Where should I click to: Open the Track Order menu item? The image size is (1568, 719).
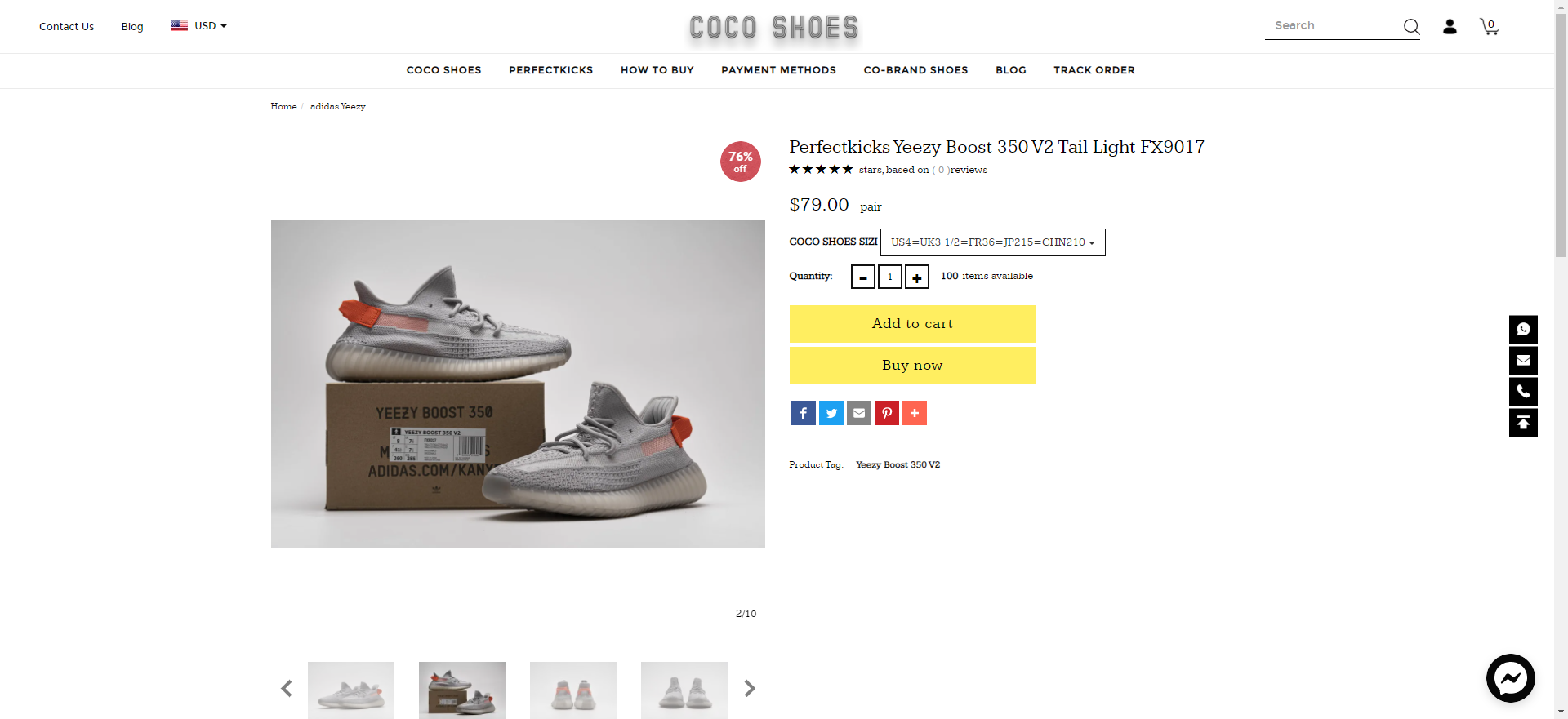click(1094, 70)
